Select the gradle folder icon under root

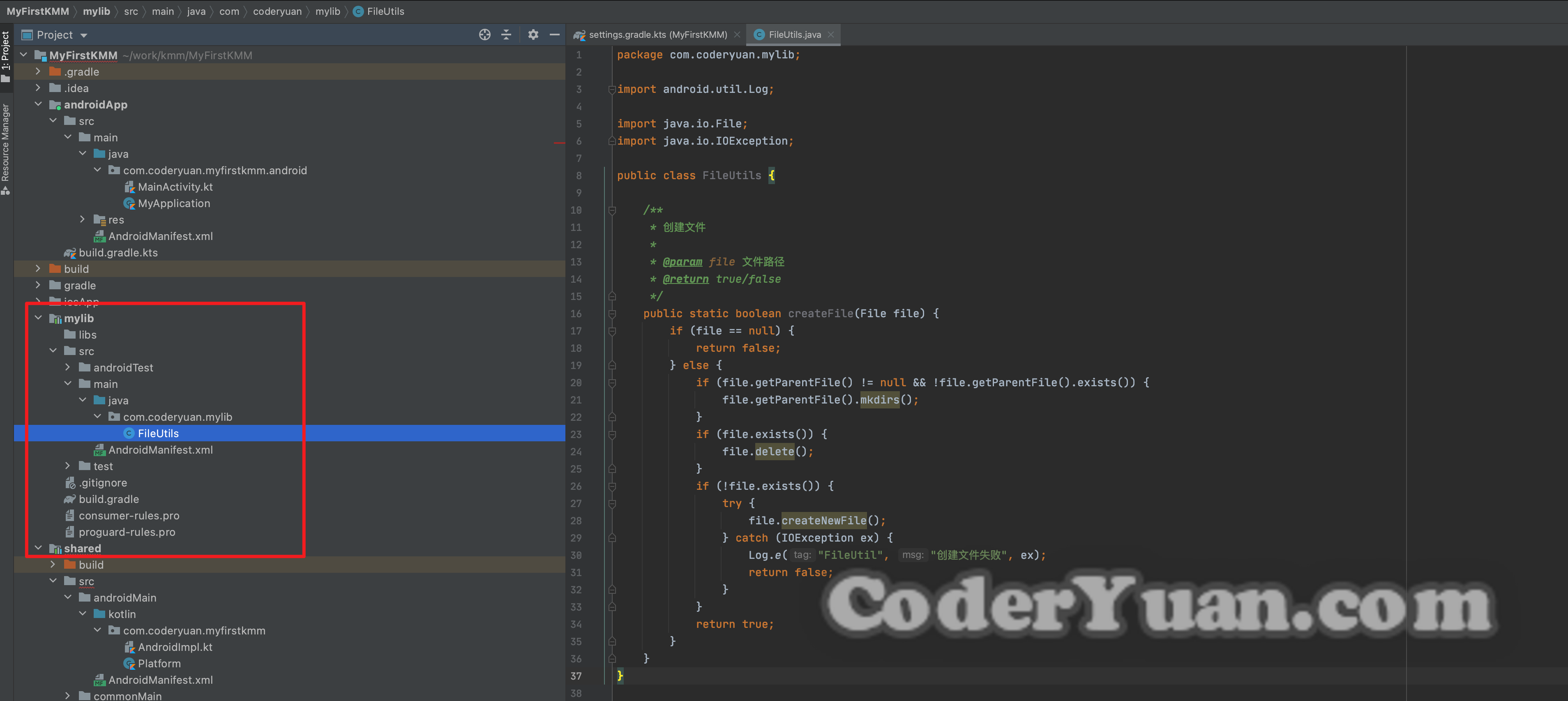pyautogui.click(x=55, y=286)
